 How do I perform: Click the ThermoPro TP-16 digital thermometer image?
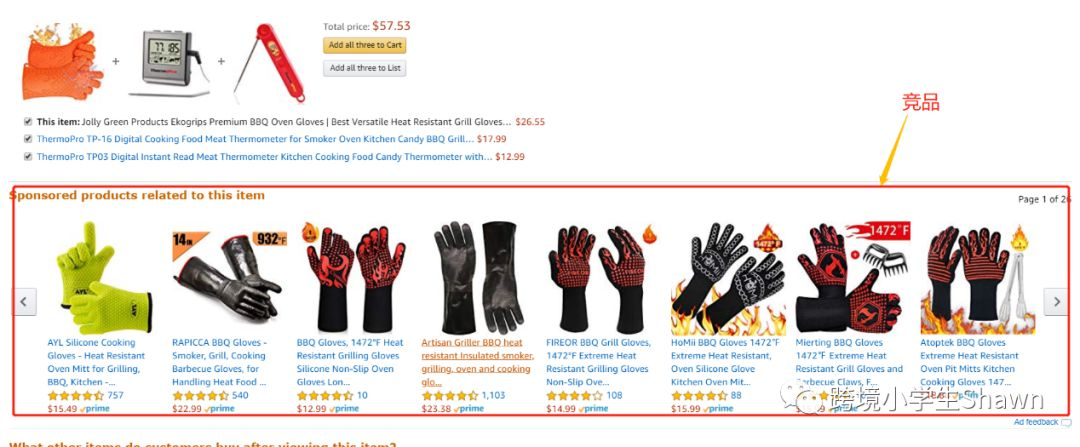169,63
